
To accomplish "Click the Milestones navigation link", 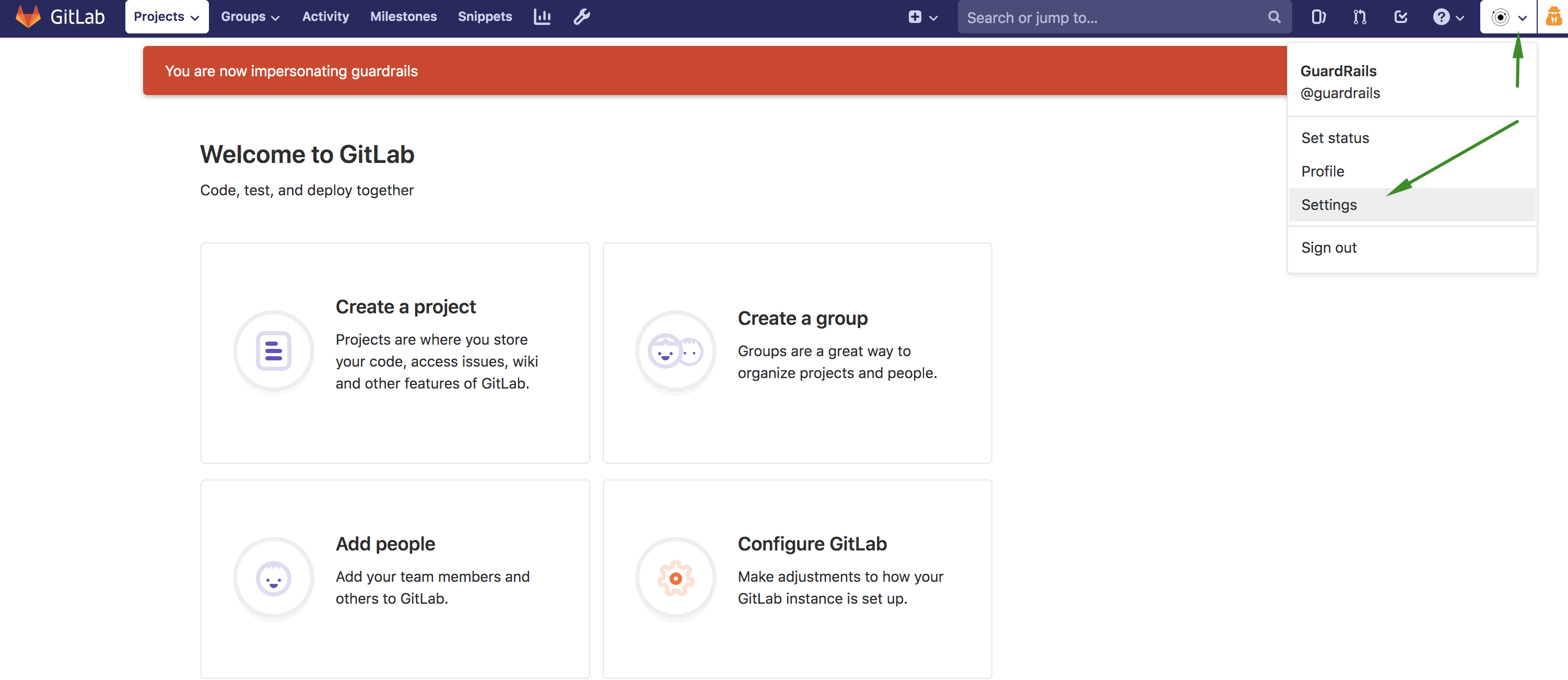I will point(404,16).
